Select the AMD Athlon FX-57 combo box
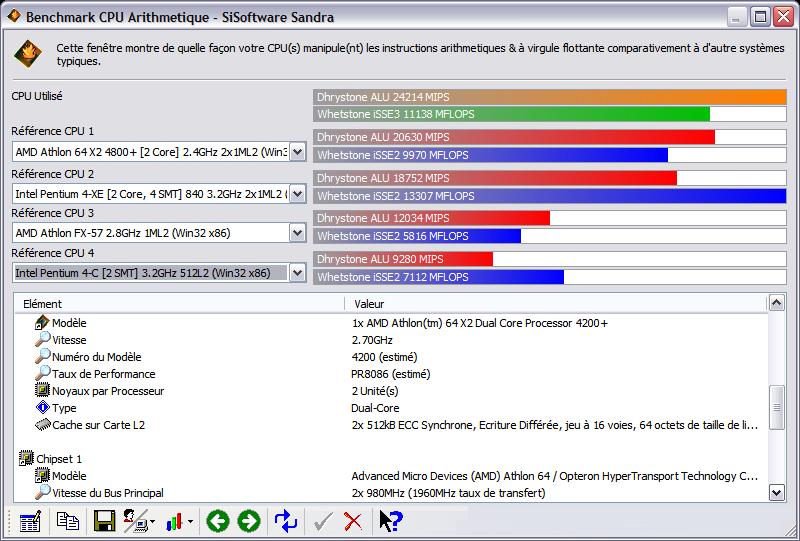The height and width of the screenshot is (541, 800). coord(159,233)
